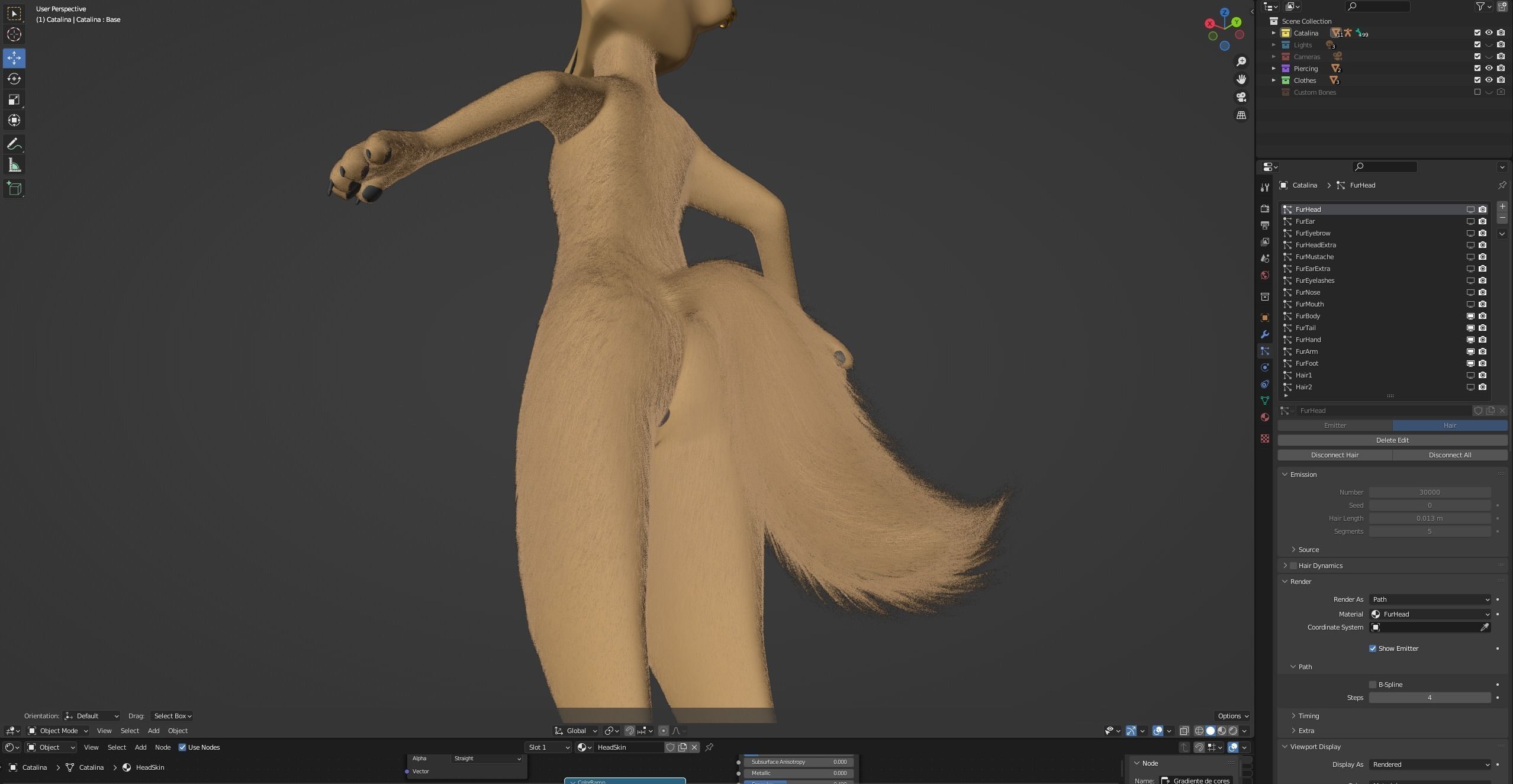Hide Catalina collection in viewport
The image size is (1513, 784).
click(x=1489, y=33)
